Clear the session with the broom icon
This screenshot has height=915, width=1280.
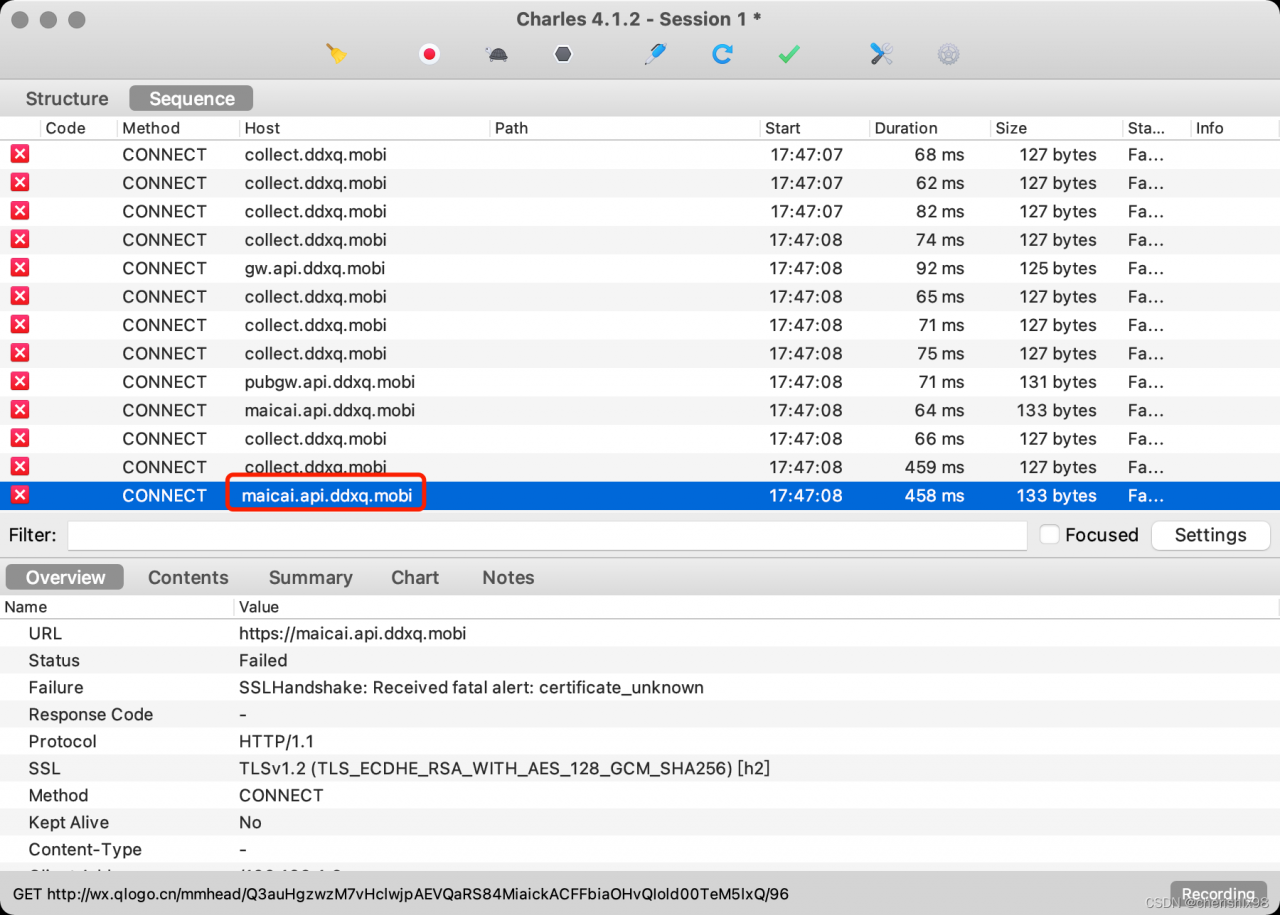coord(336,54)
